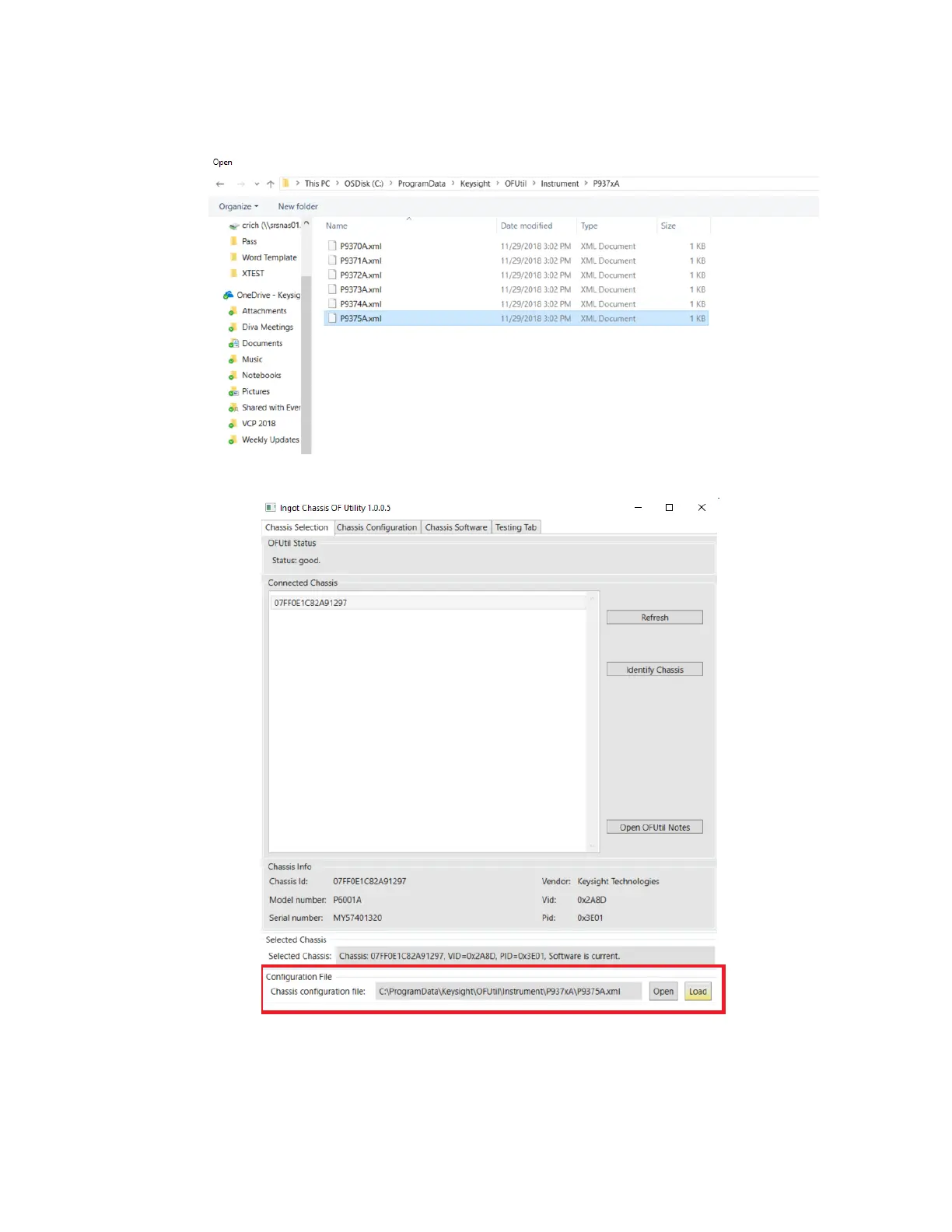The height and width of the screenshot is (1232, 952).
Task: Minimize the Ingot Chassis utility window
Action: [638, 508]
